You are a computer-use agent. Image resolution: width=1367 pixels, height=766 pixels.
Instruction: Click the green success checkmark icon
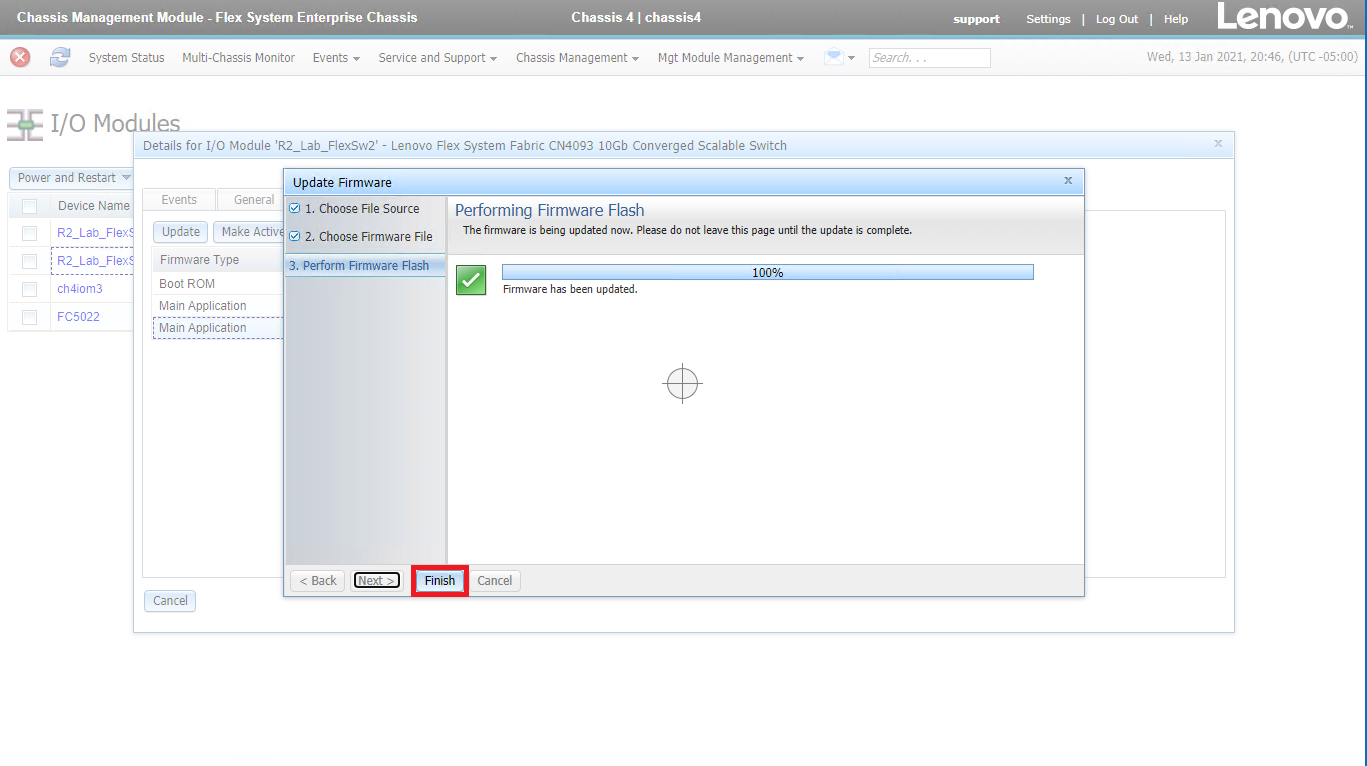tap(471, 280)
